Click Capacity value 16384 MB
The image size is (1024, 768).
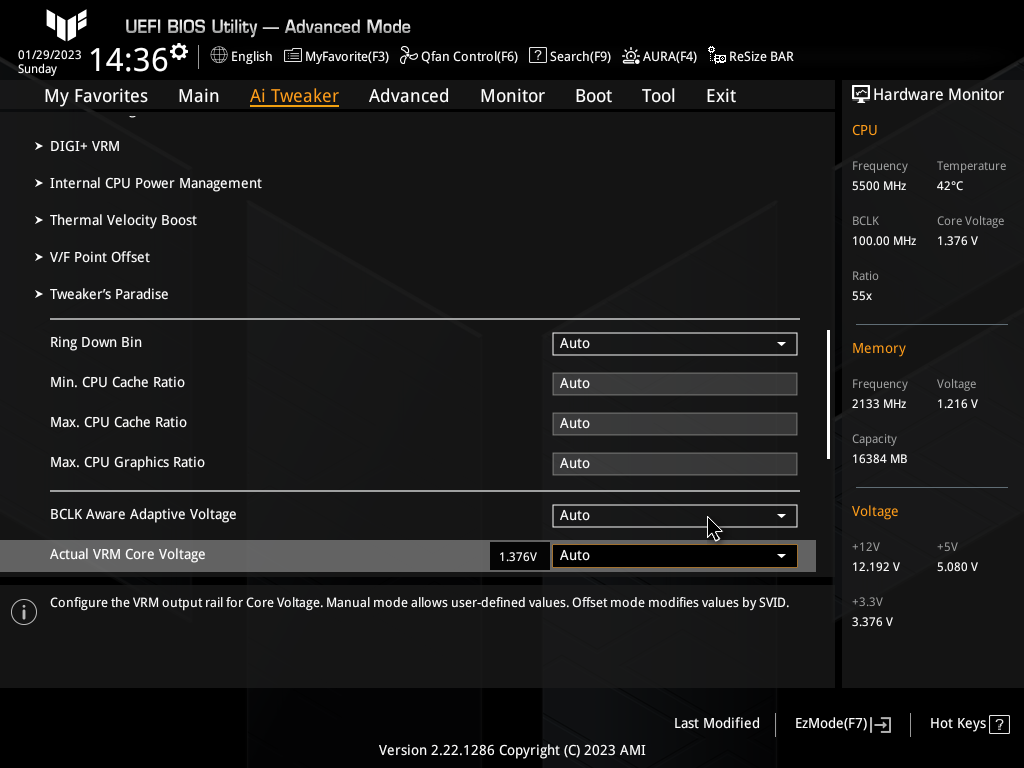pyautogui.click(x=879, y=459)
